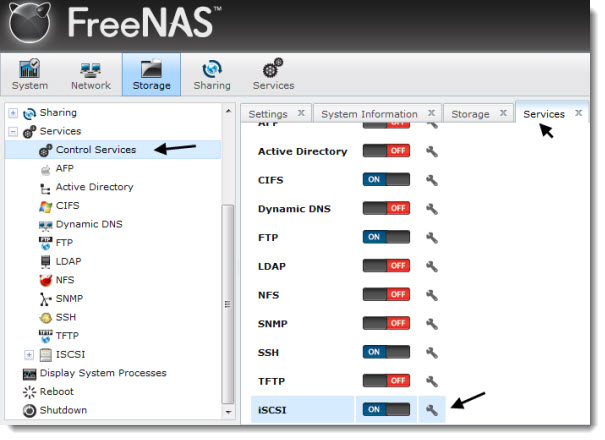The image size is (605, 440).
Task: Select the CIFS Windows flag icon
Action: [x=46, y=206]
